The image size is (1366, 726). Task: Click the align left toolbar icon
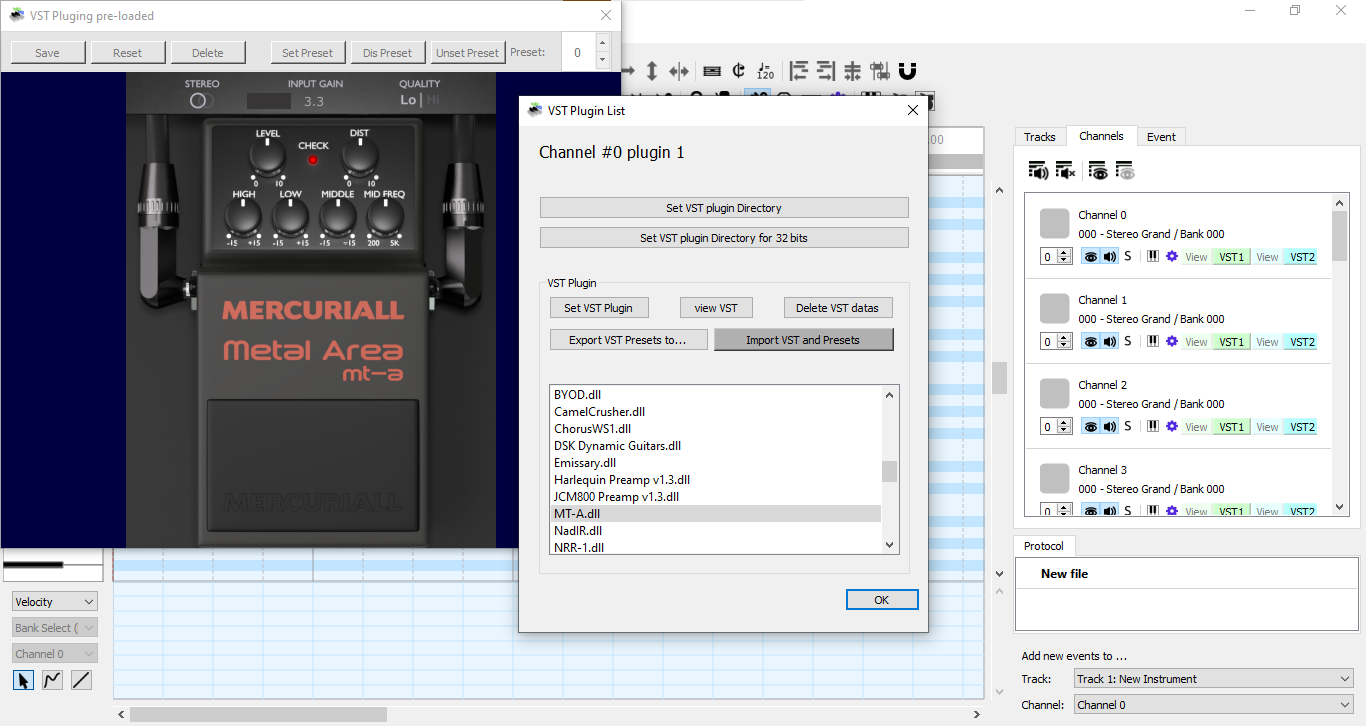(799, 71)
